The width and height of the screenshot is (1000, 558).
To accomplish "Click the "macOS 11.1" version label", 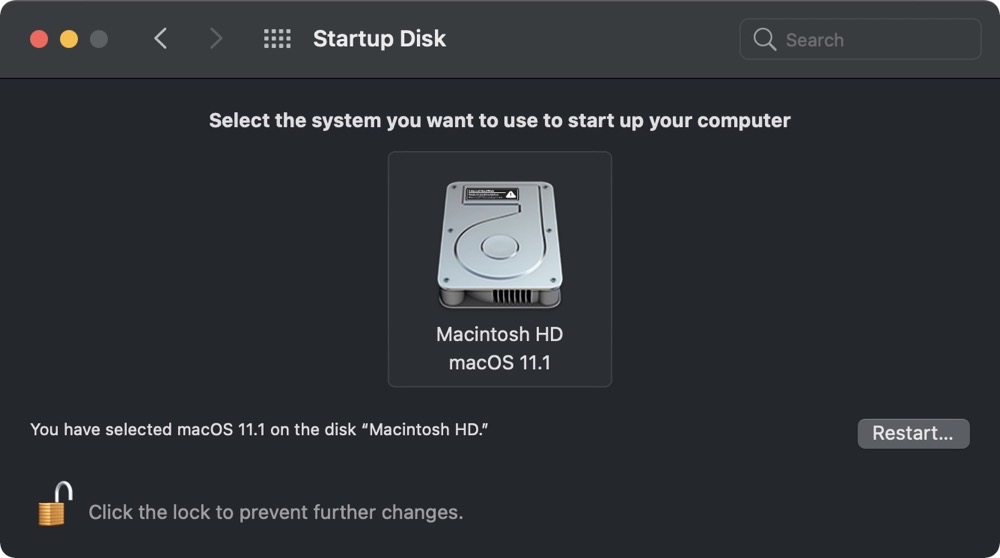I will click(x=499, y=362).
